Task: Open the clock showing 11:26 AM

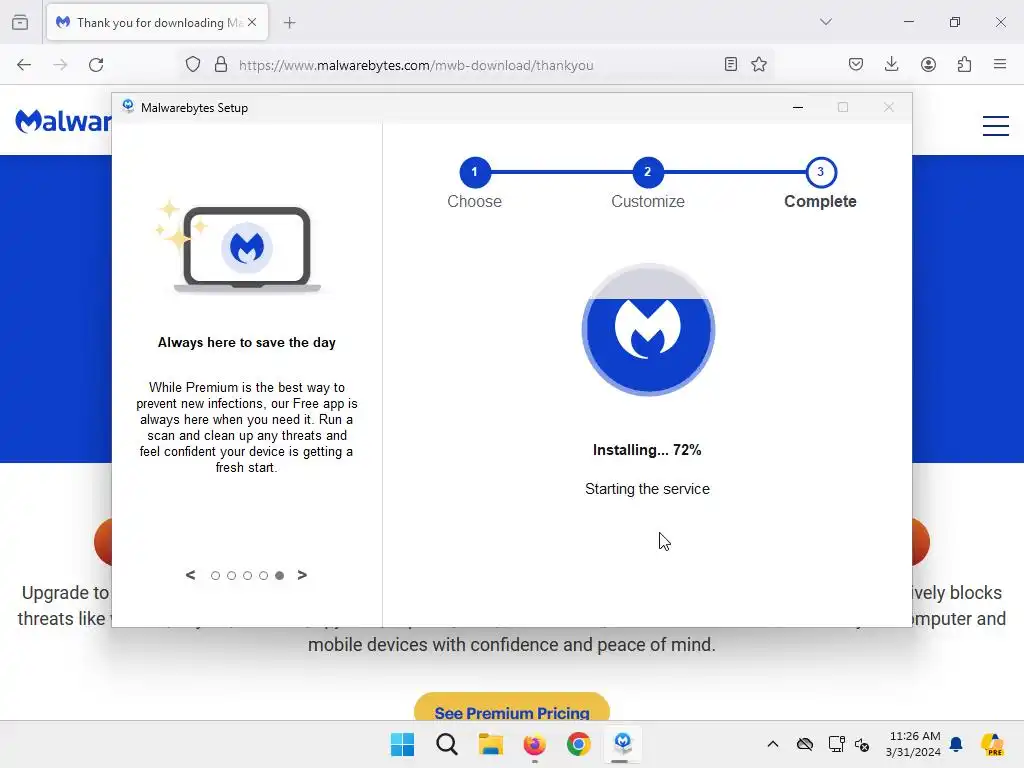Action: click(x=914, y=744)
